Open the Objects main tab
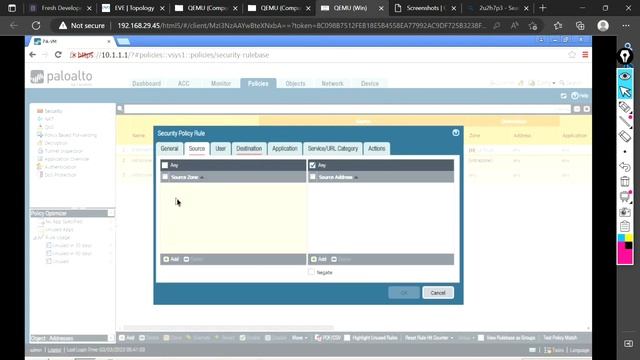The width and height of the screenshot is (640, 360). coord(295,83)
